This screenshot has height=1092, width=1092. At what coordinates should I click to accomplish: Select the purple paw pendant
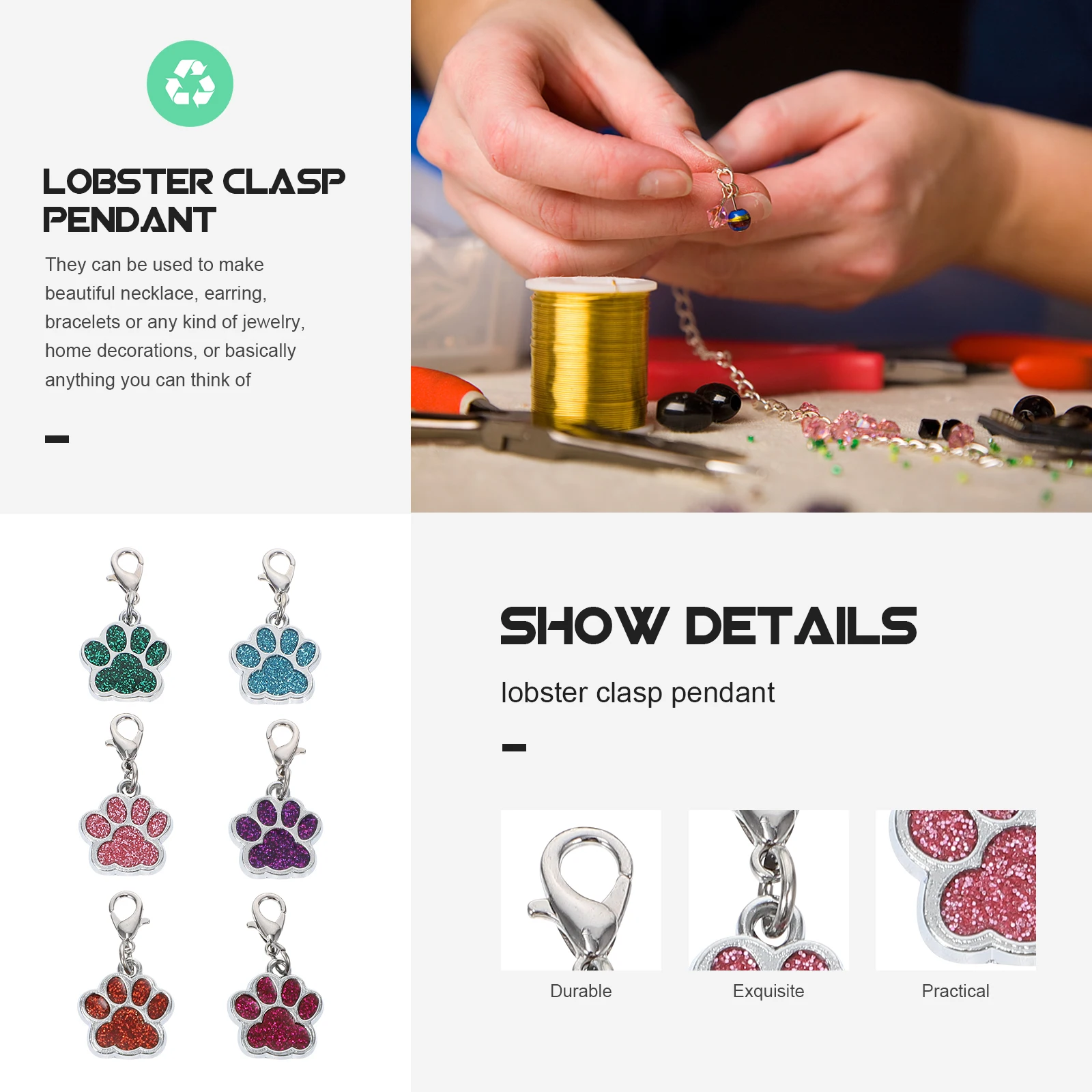pyautogui.click(x=276, y=799)
